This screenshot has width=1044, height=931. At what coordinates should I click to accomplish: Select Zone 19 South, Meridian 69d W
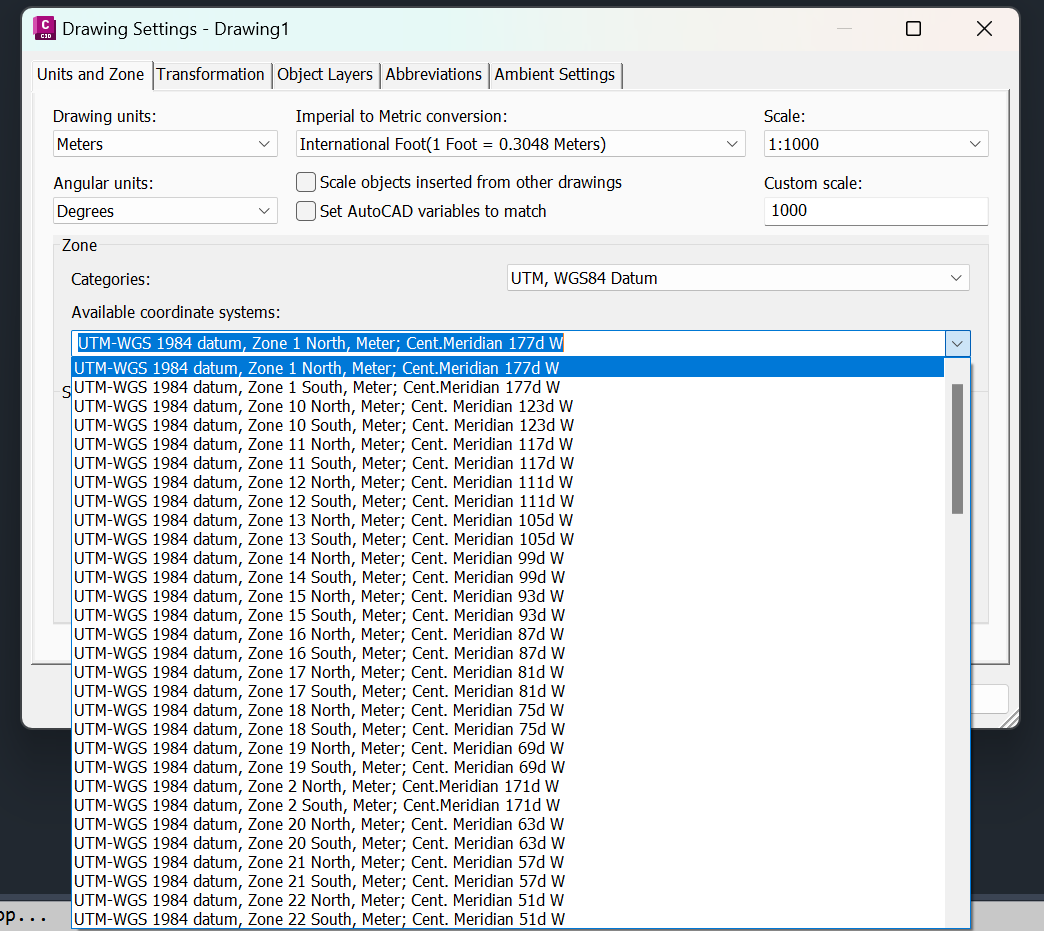pyautogui.click(x=507, y=767)
